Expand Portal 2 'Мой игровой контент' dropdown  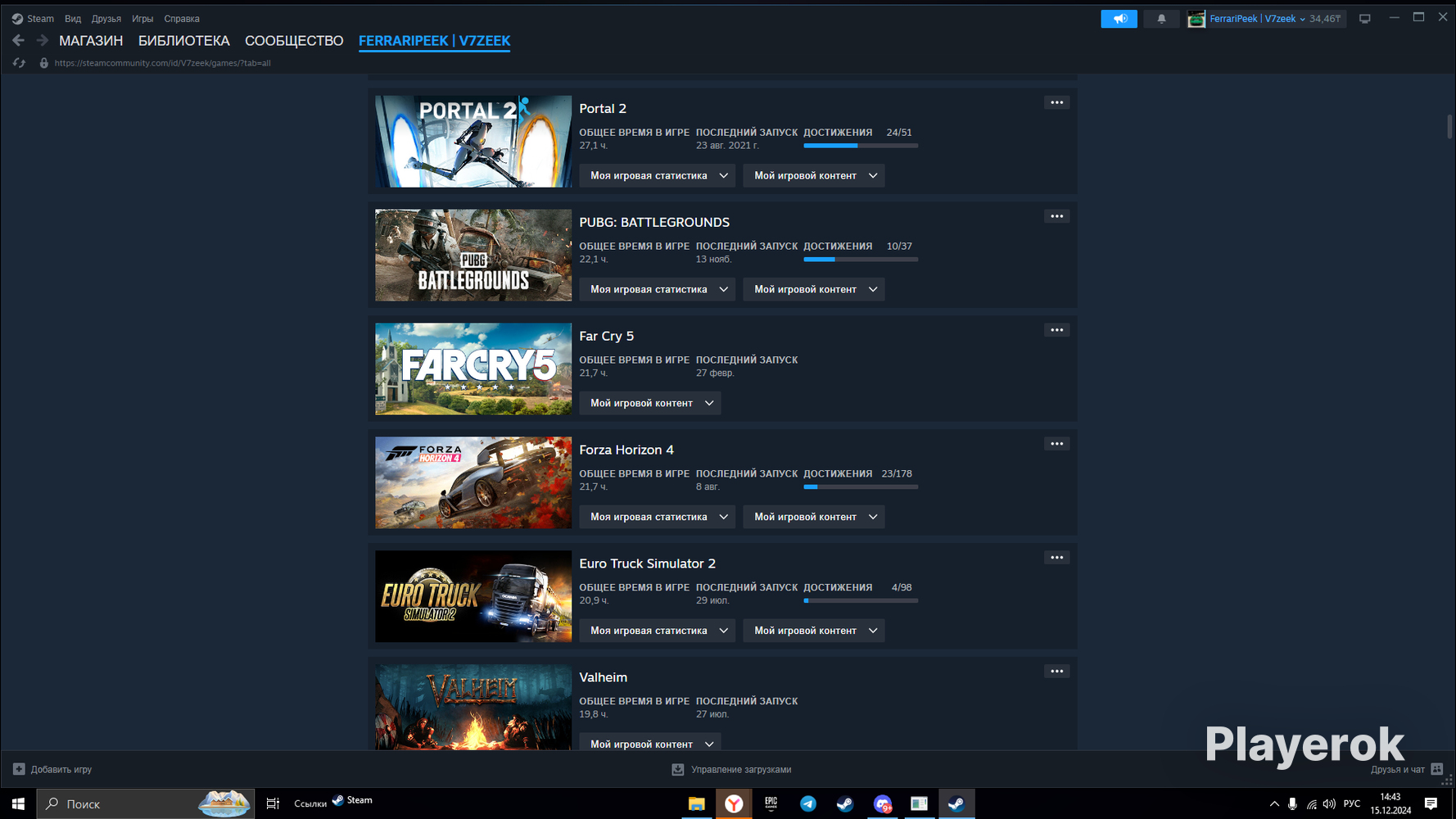coord(814,175)
